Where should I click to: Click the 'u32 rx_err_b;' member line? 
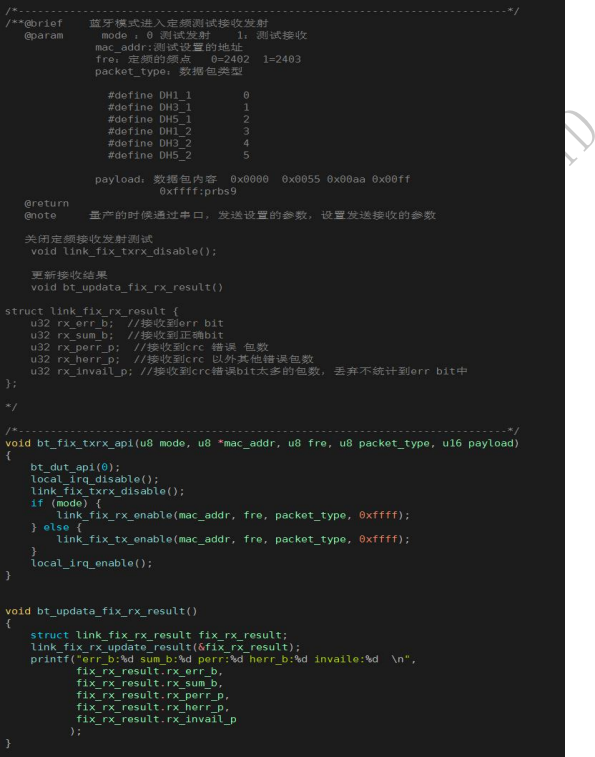pyautogui.click(x=127, y=323)
